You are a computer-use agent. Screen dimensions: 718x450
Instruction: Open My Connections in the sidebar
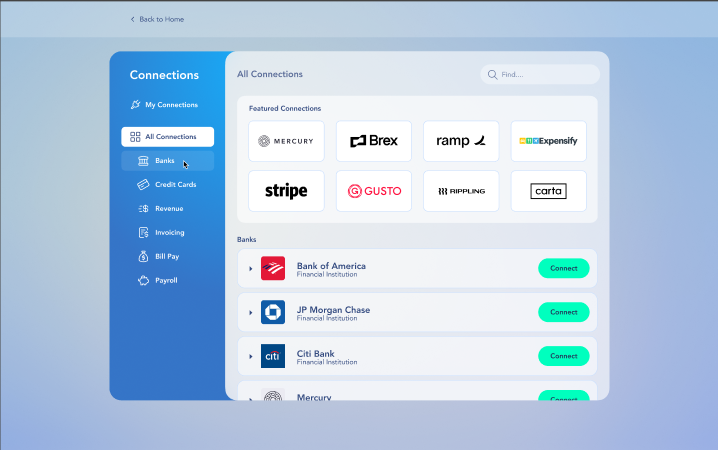[x=168, y=105]
